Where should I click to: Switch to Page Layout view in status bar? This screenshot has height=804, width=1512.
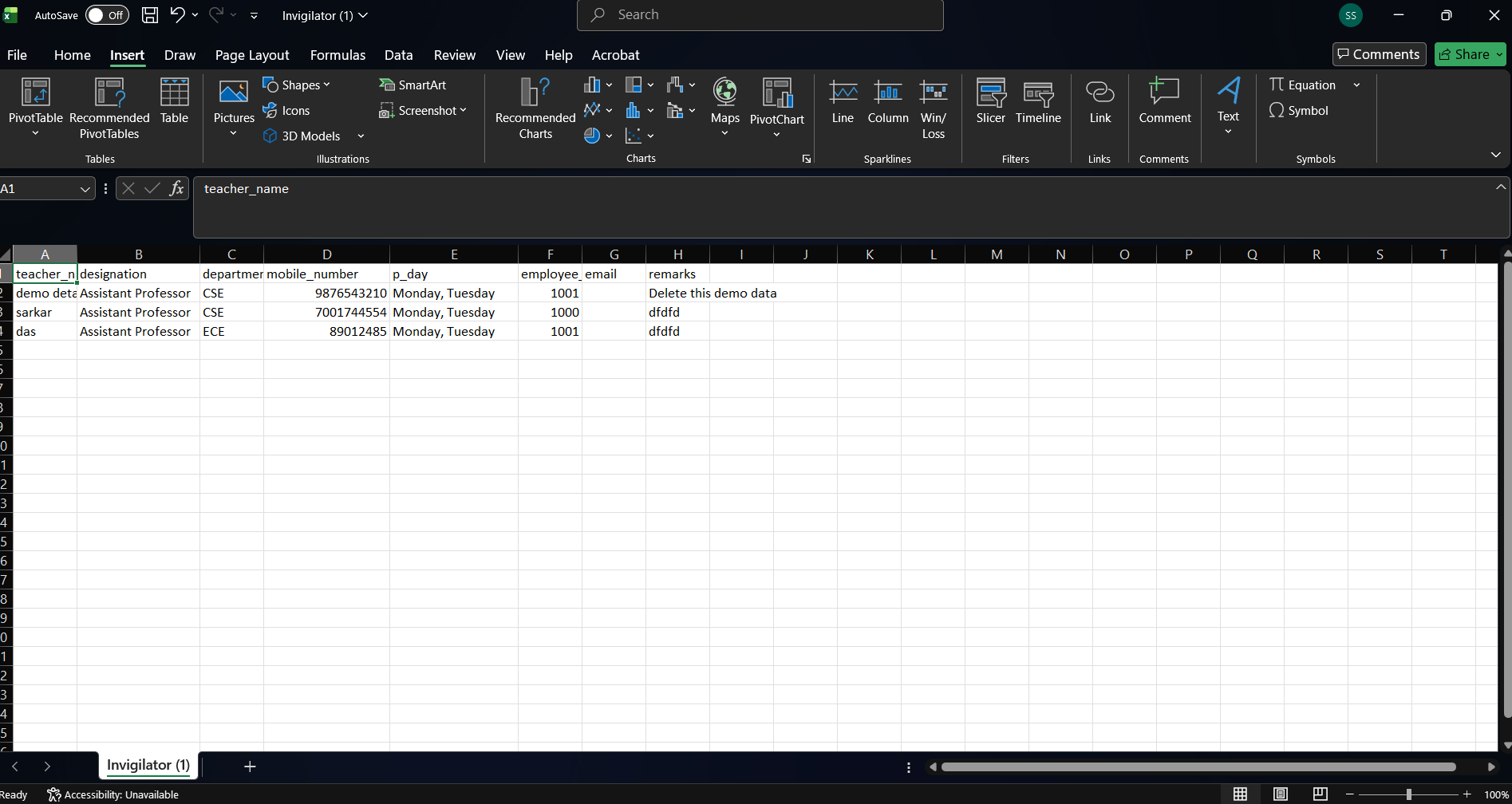(x=1280, y=794)
